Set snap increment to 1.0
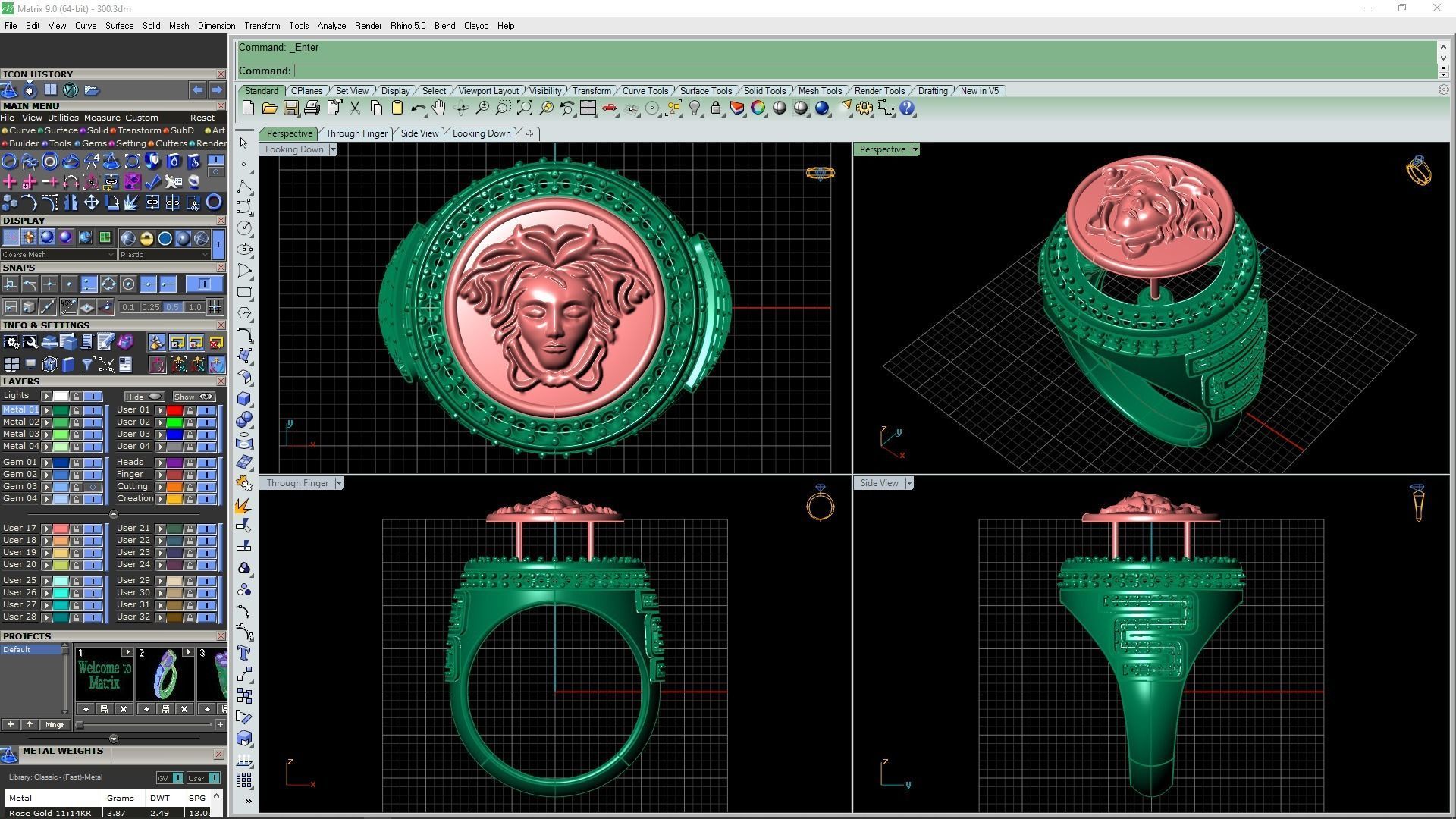Screen dimensions: 1456x819 [x=195, y=307]
